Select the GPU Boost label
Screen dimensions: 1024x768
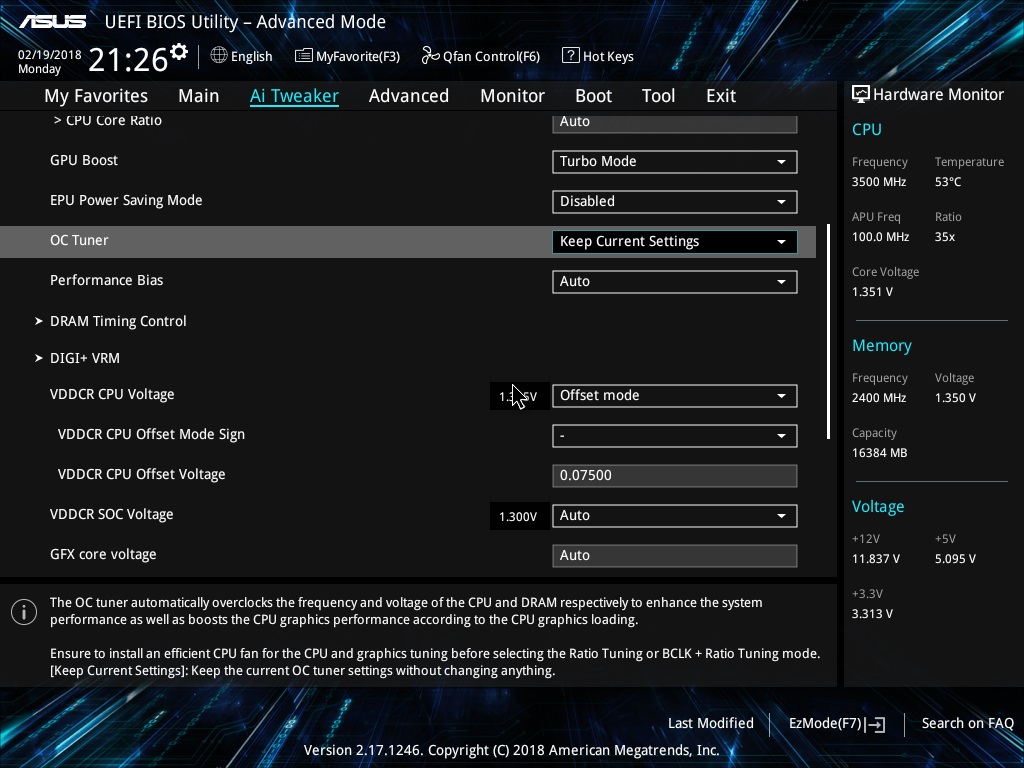(84, 160)
